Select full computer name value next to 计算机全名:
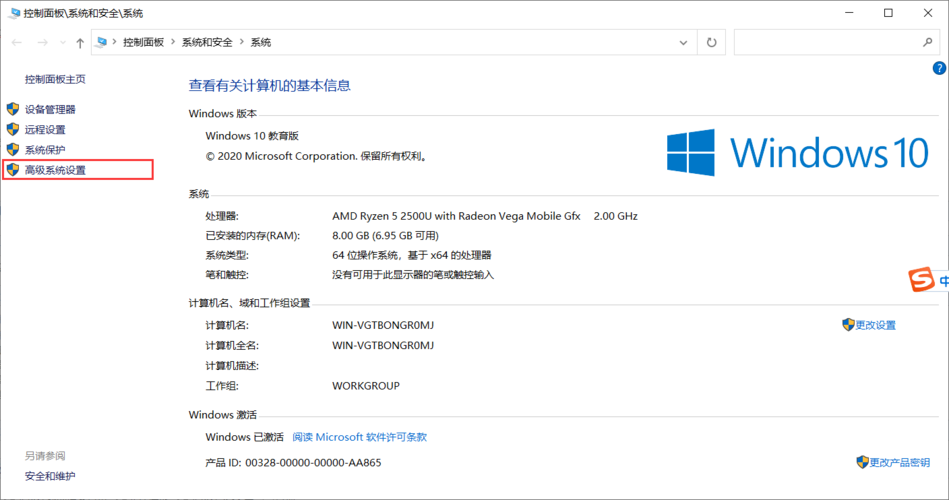The width and height of the screenshot is (949, 500). [383, 345]
